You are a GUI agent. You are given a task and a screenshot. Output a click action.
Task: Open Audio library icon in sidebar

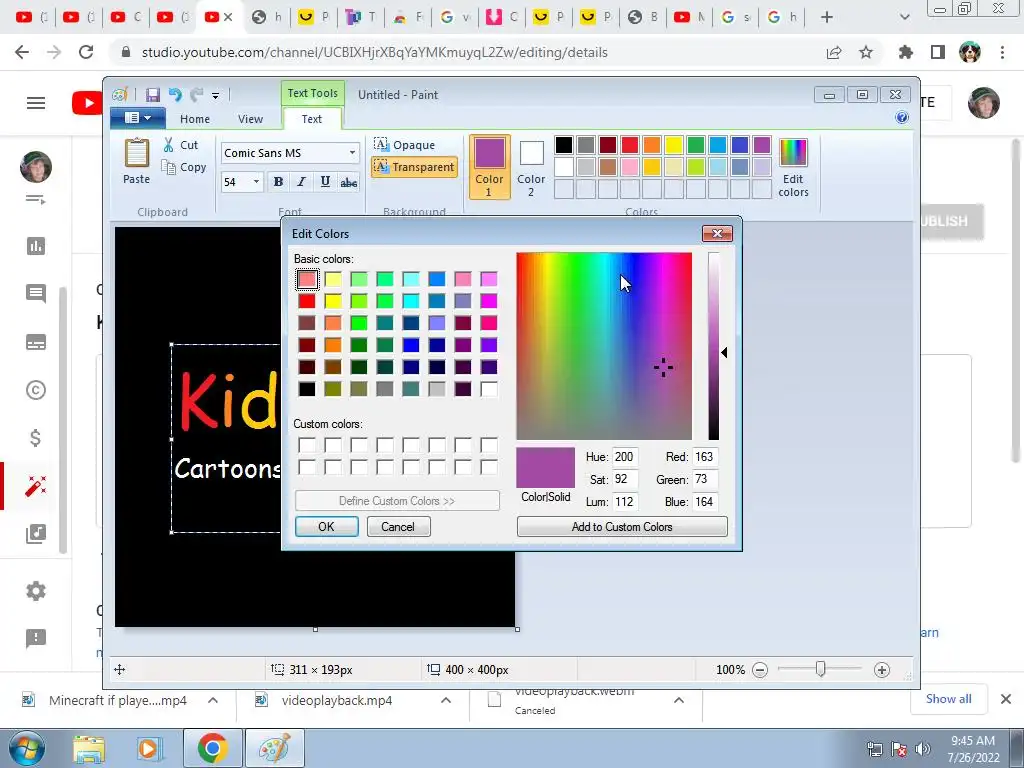(x=36, y=534)
